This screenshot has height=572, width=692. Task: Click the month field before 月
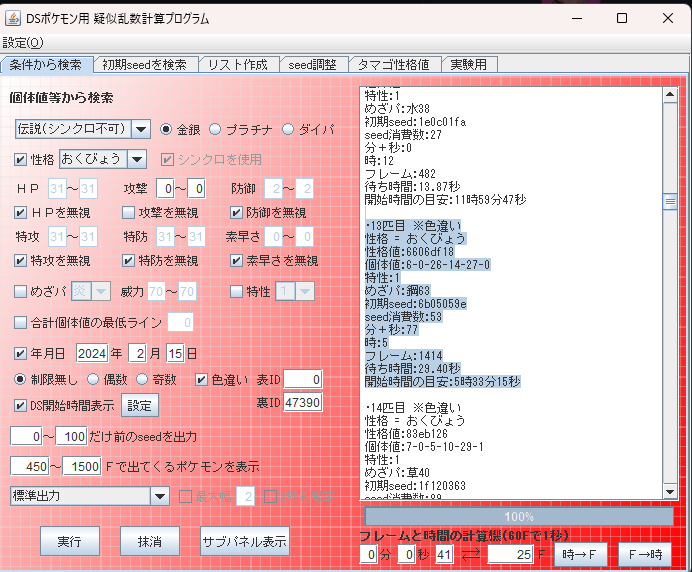137,354
